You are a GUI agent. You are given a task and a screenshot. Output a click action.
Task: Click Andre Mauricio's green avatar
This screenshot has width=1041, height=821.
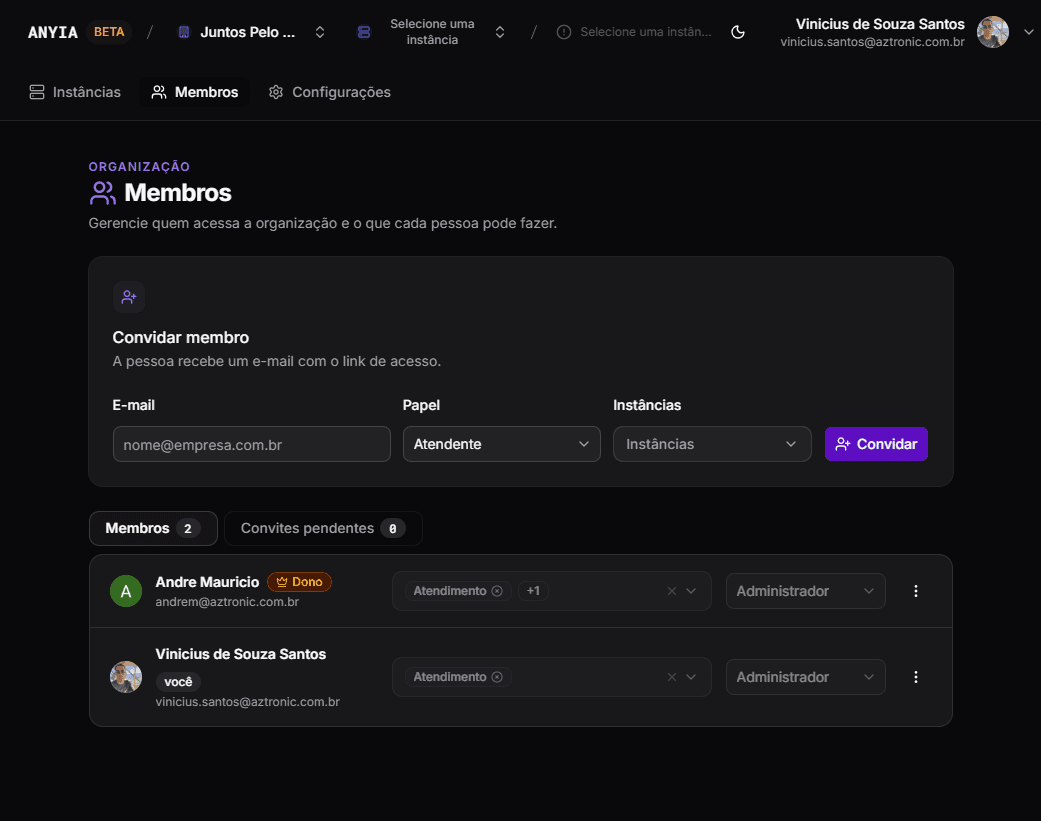point(126,591)
